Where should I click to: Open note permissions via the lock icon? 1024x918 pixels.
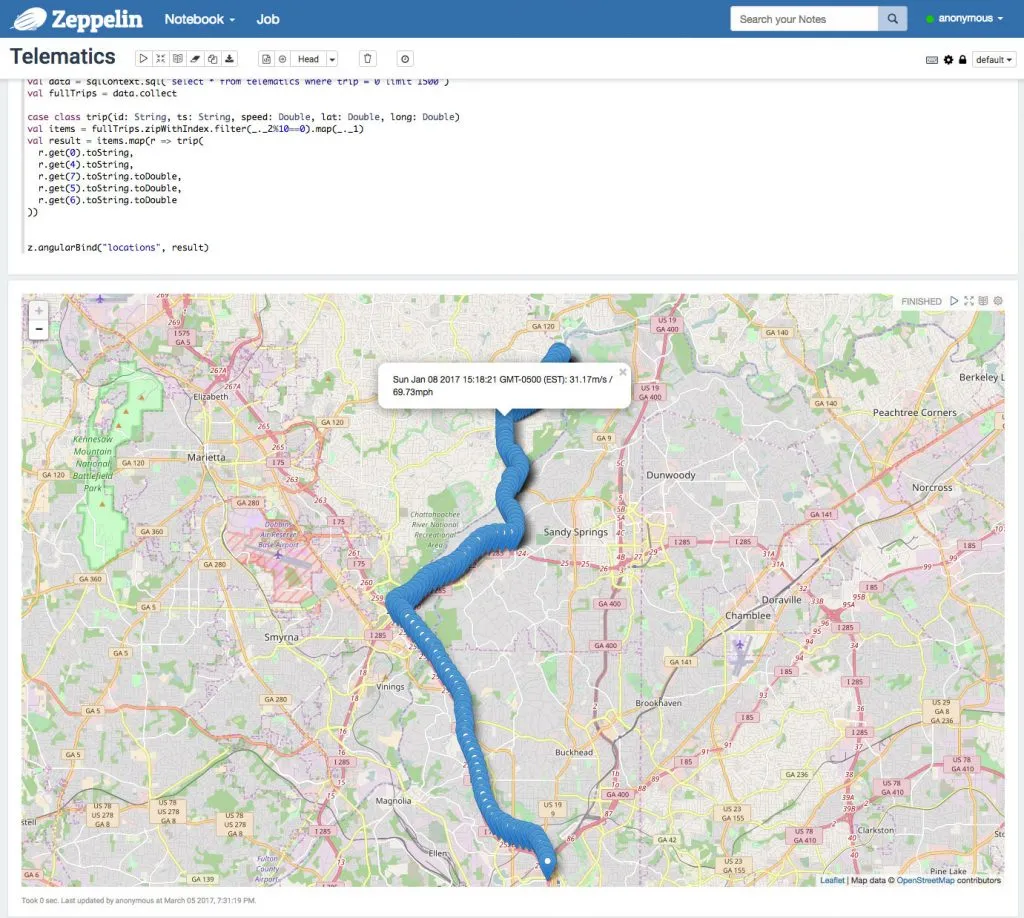coord(962,60)
